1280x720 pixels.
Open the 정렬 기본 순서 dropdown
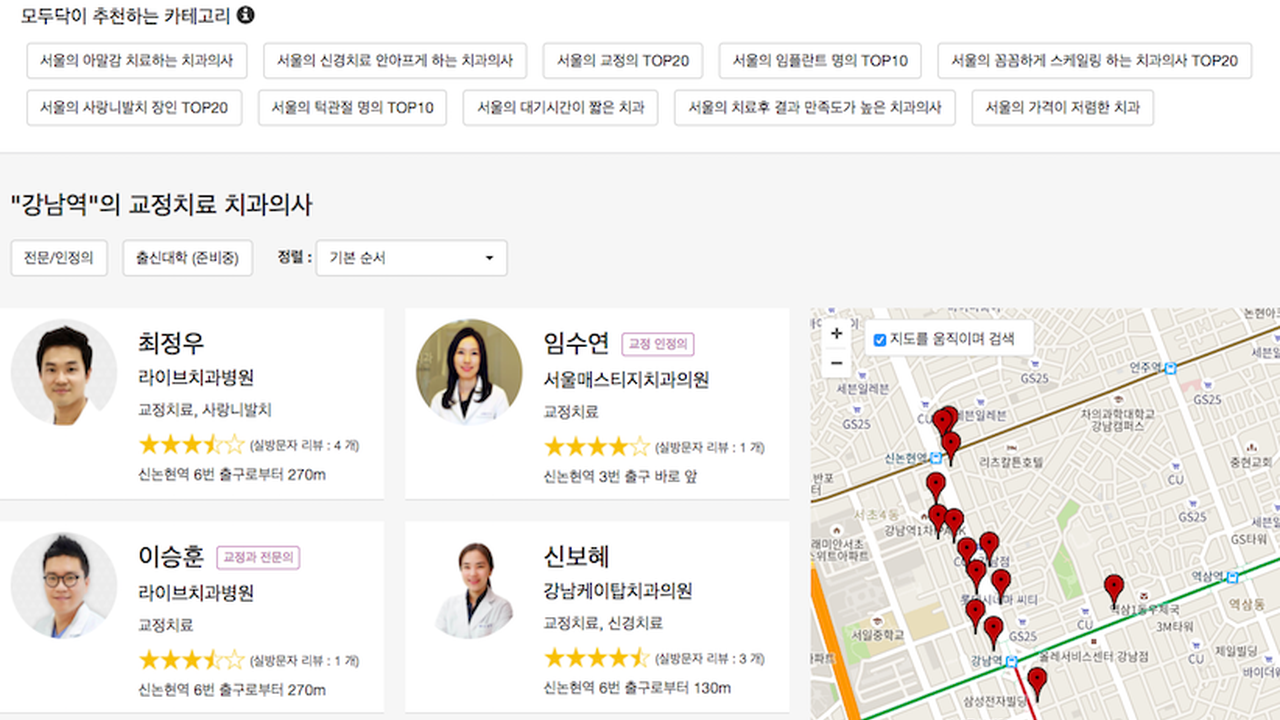[411, 258]
